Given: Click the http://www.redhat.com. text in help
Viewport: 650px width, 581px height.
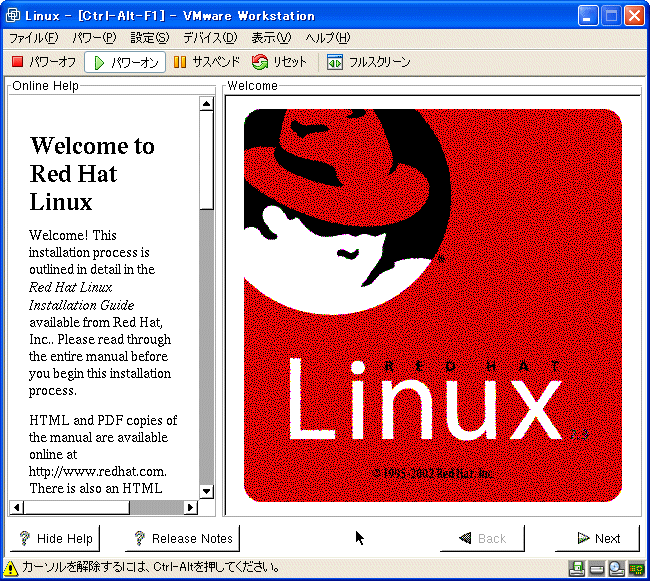Looking at the screenshot, I should point(98,472).
